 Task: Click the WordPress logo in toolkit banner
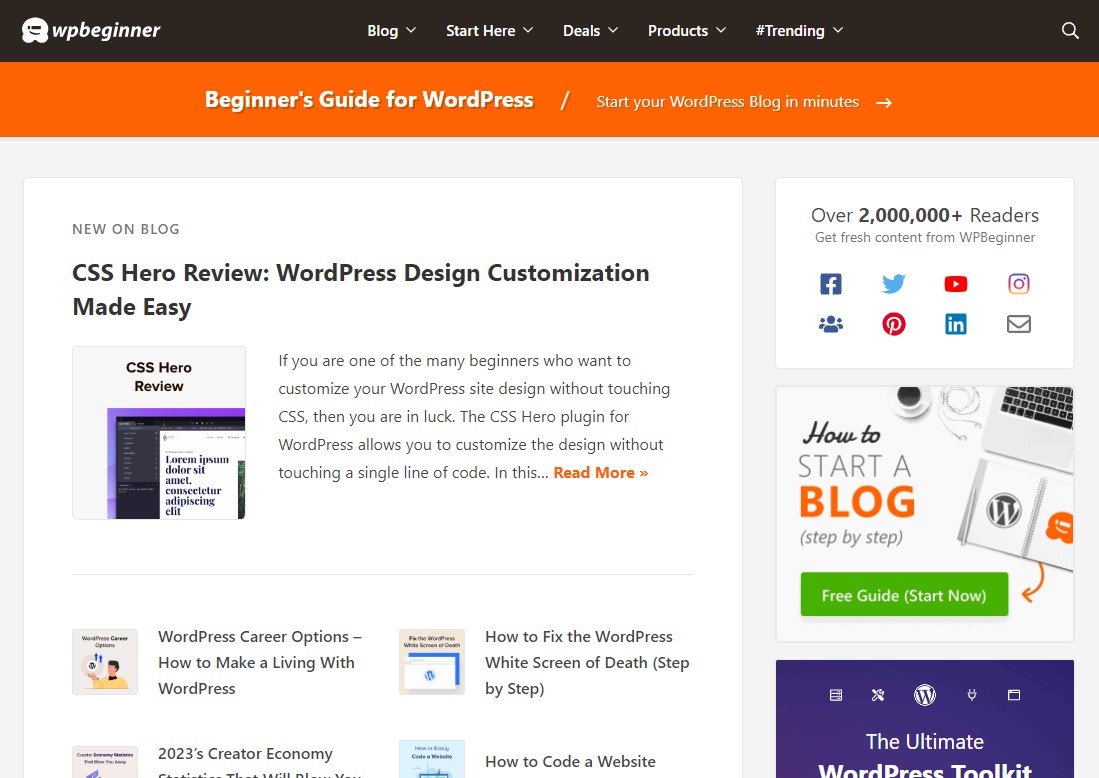pyautogui.click(x=924, y=695)
